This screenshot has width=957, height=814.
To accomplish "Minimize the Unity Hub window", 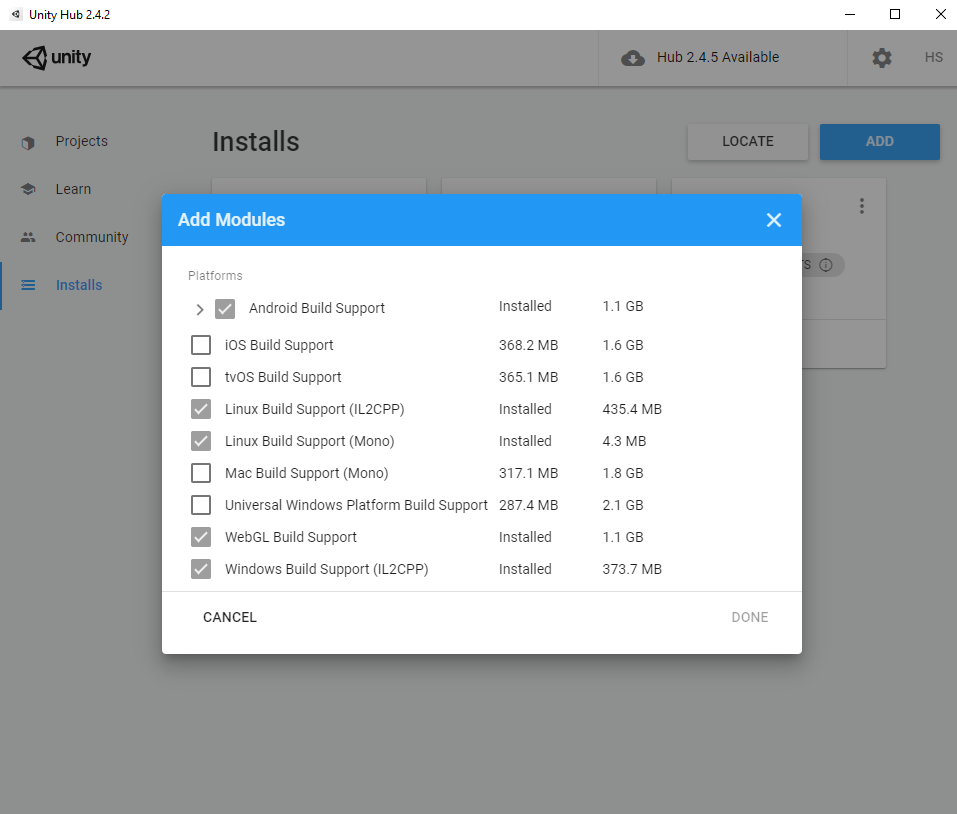I will [850, 14].
